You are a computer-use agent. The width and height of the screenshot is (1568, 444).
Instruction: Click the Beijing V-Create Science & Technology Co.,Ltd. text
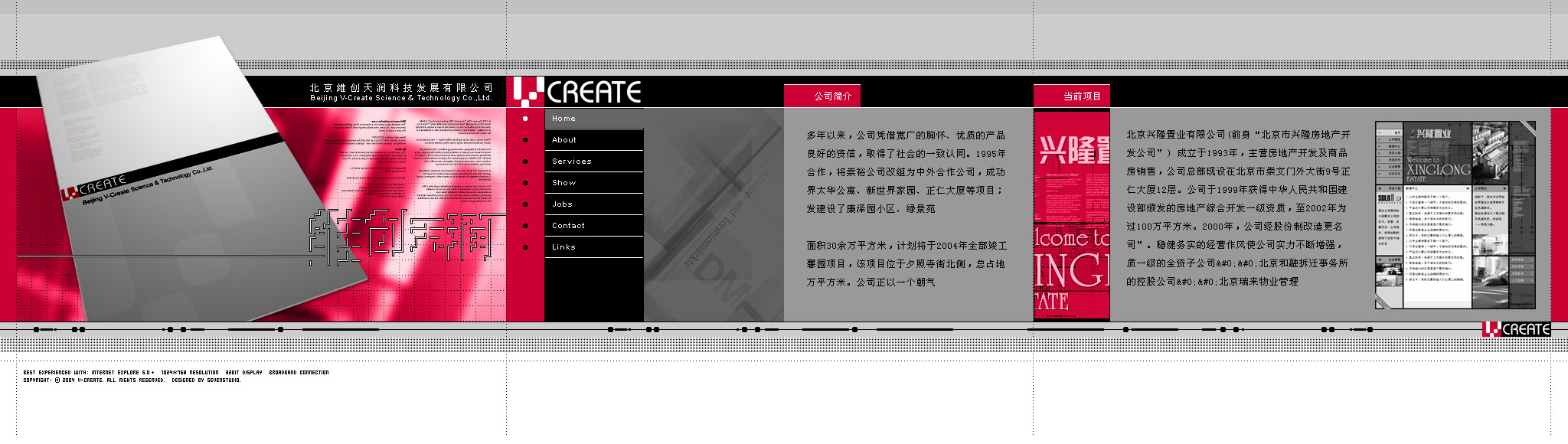click(401, 98)
